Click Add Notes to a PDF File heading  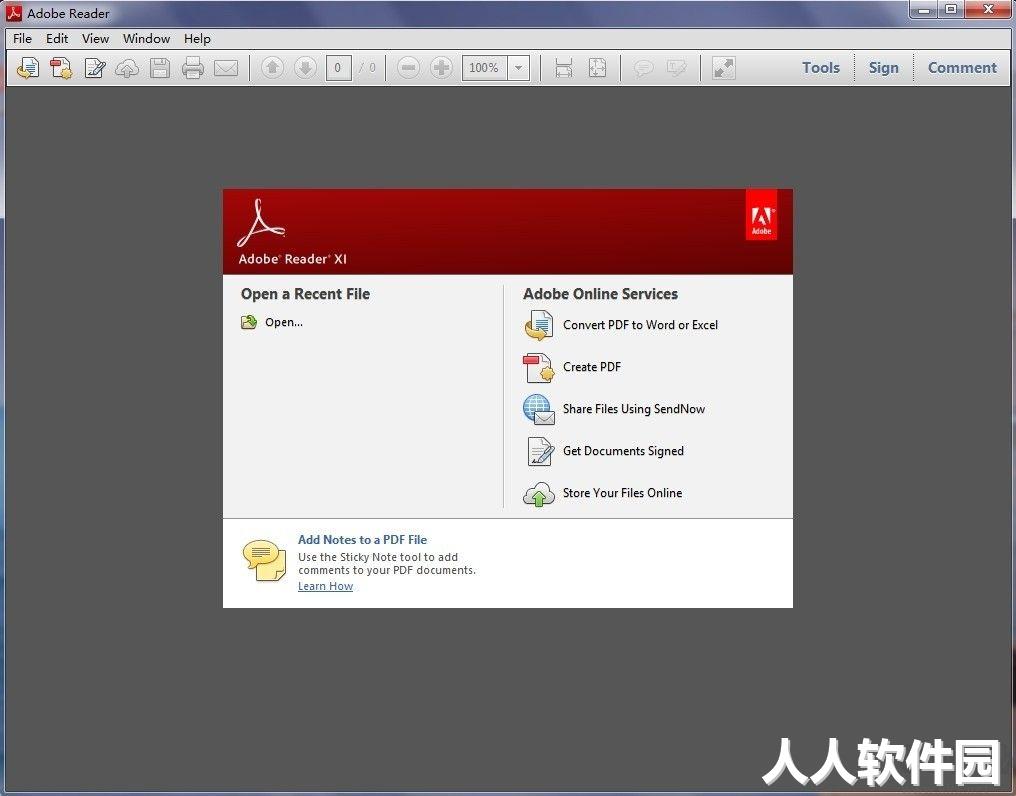pos(362,539)
